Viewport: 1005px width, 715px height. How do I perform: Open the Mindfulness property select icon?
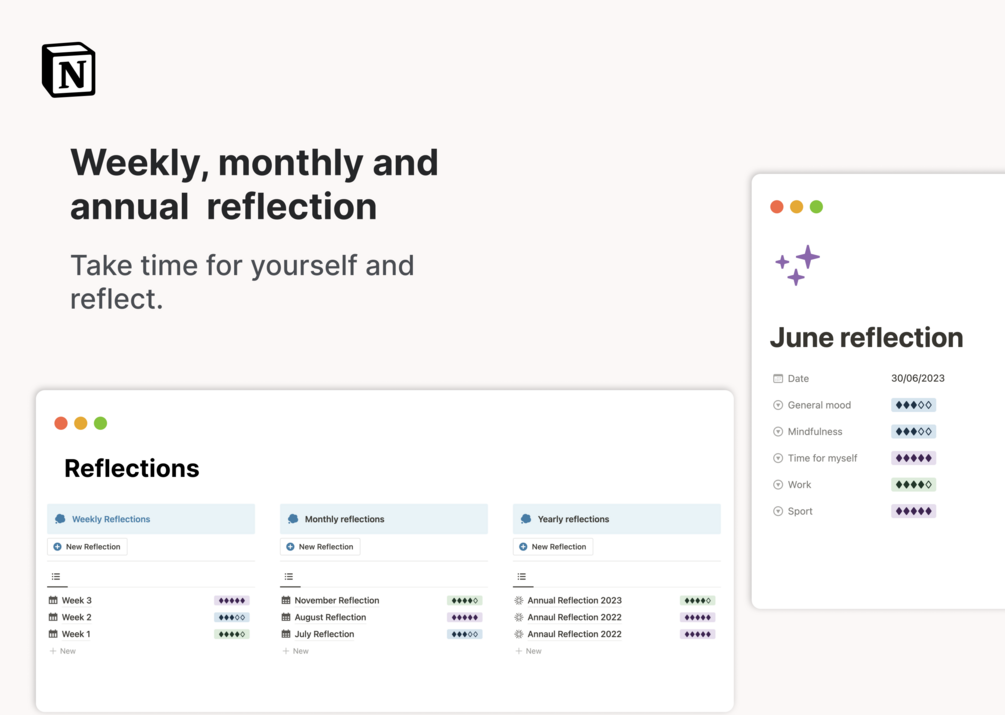778,432
